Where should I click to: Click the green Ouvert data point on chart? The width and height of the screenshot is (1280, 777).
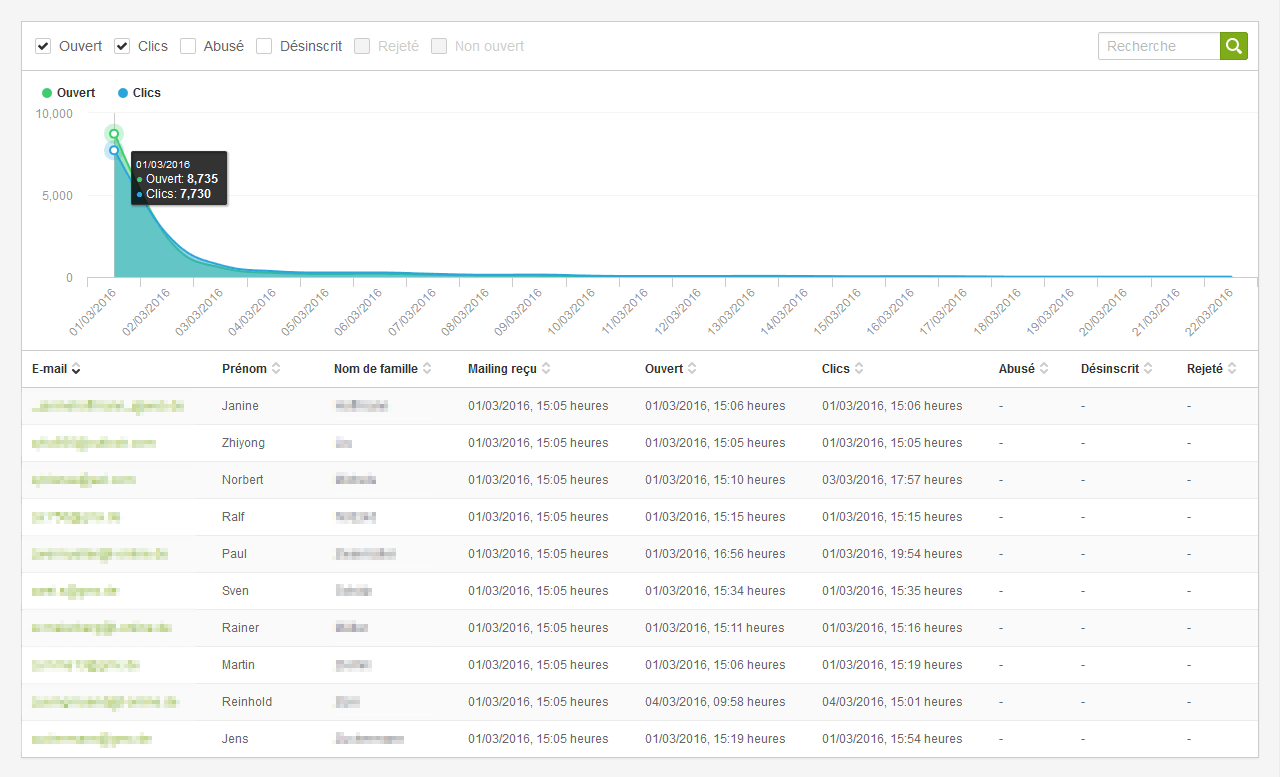pyautogui.click(x=114, y=134)
